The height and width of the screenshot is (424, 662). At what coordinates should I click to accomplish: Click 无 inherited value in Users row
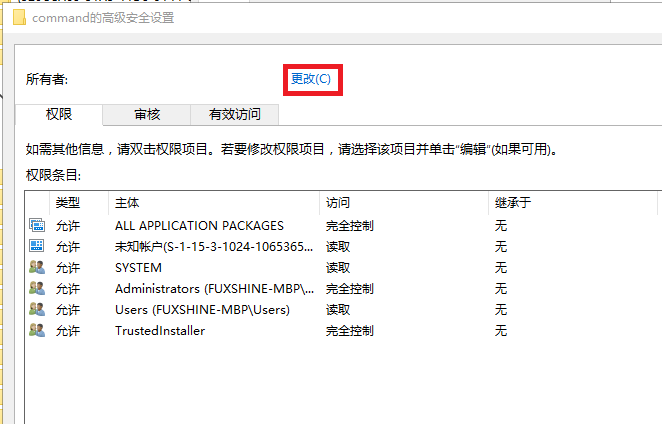[x=501, y=310]
